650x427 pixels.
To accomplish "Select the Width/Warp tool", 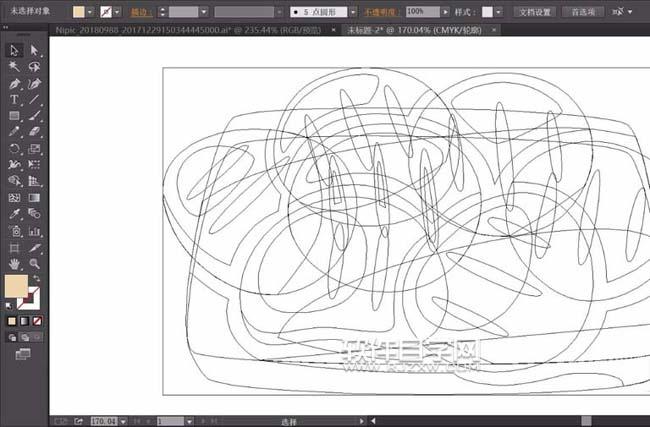I will pos(14,165).
